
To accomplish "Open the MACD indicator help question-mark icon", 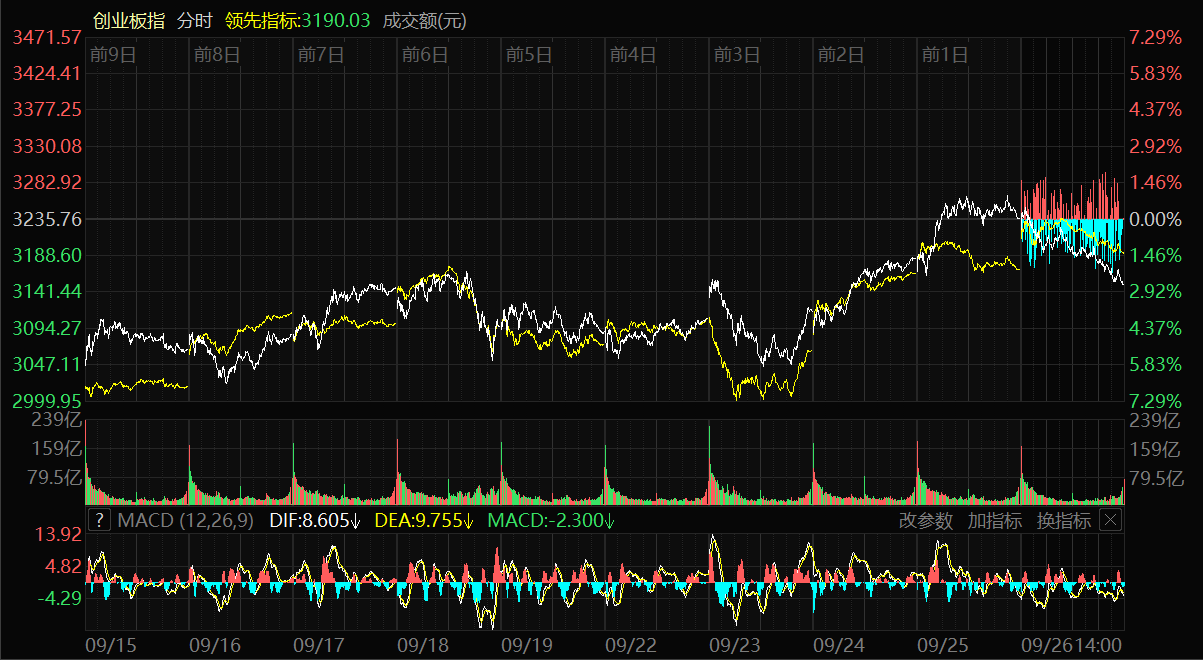I will [x=99, y=520].
